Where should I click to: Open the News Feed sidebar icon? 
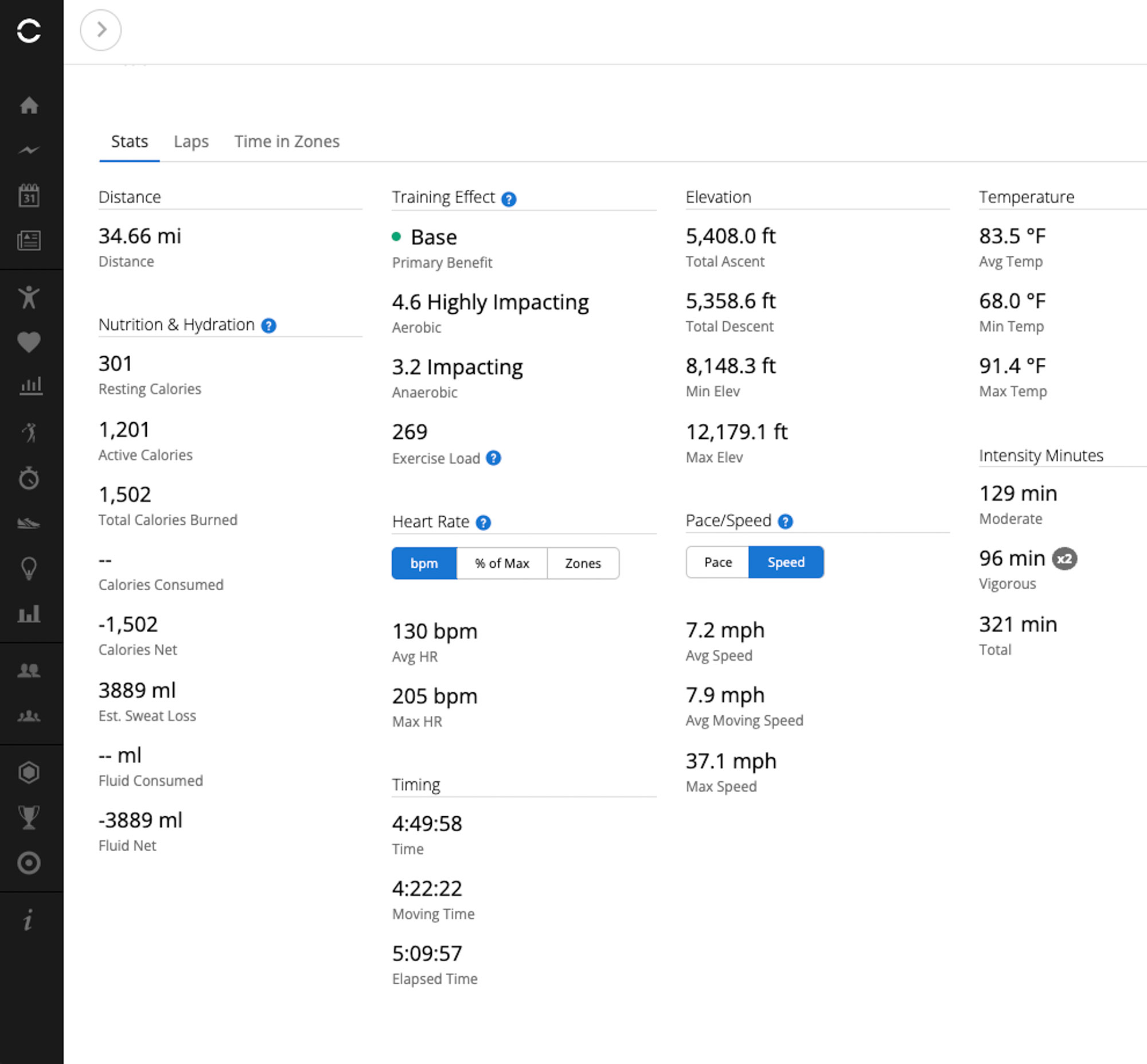pyautogui.click(x=29, y=240)
